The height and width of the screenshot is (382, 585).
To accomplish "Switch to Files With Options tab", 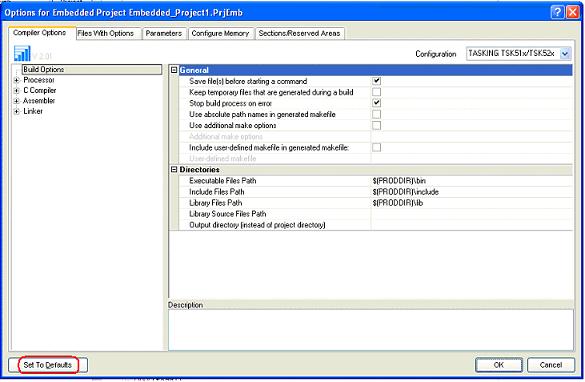I will pyautogui.click(x=106, y=33).
